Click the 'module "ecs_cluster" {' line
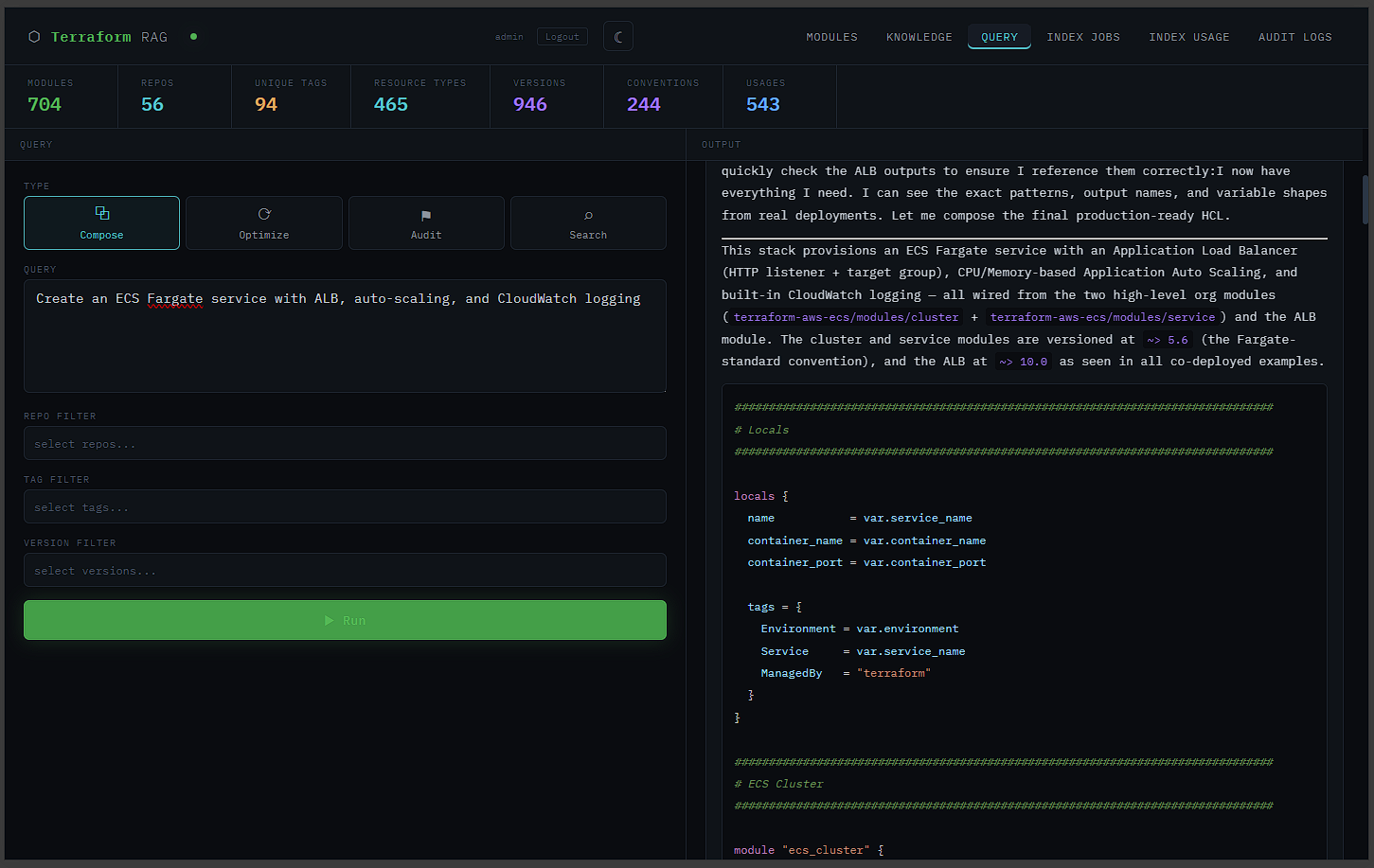1374x868 pixels. [809, 850]
